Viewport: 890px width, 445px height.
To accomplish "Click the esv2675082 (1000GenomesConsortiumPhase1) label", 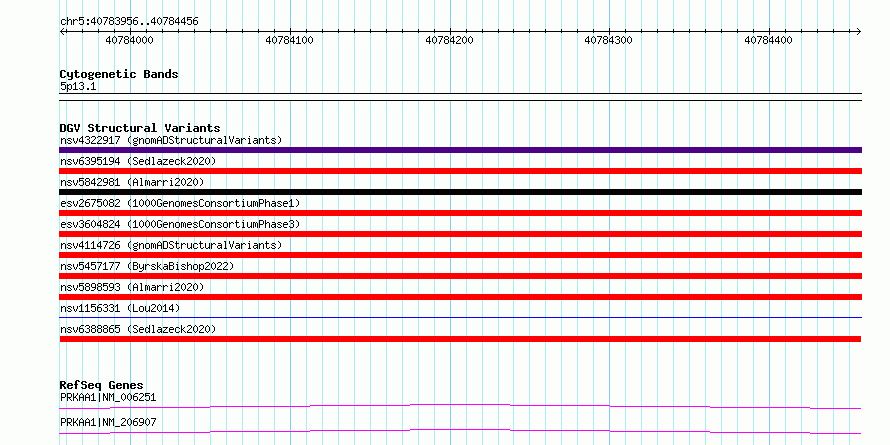I will pos(180,203).
